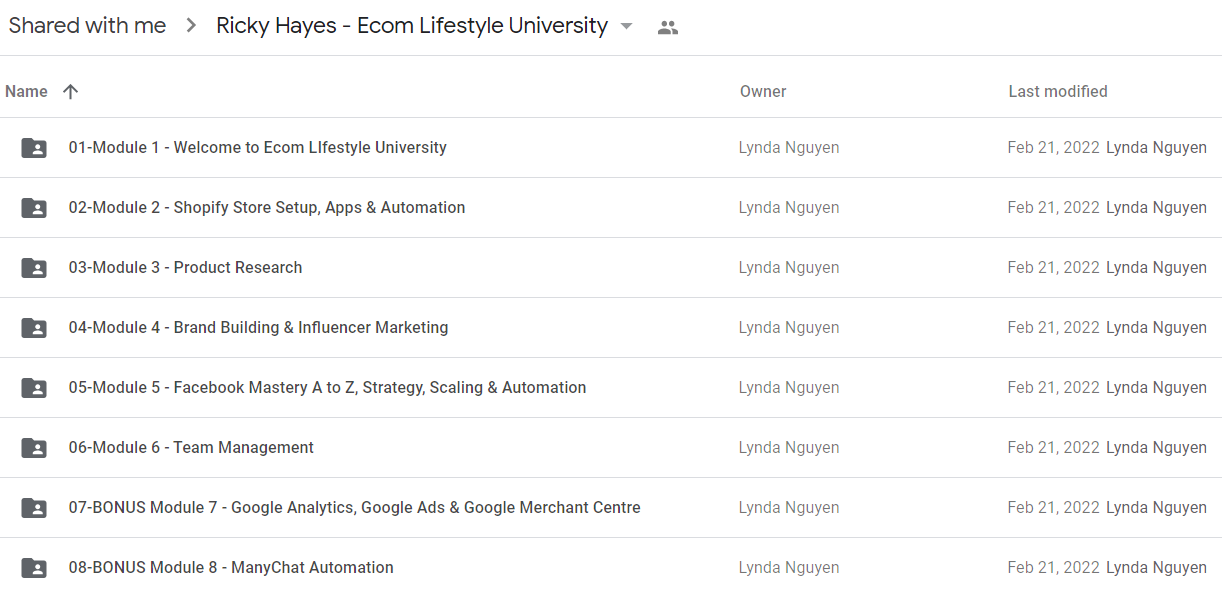This screenshot has width=1222, height=595.
Task: Click the Owner column header
Action: click(x=763, y=91)
